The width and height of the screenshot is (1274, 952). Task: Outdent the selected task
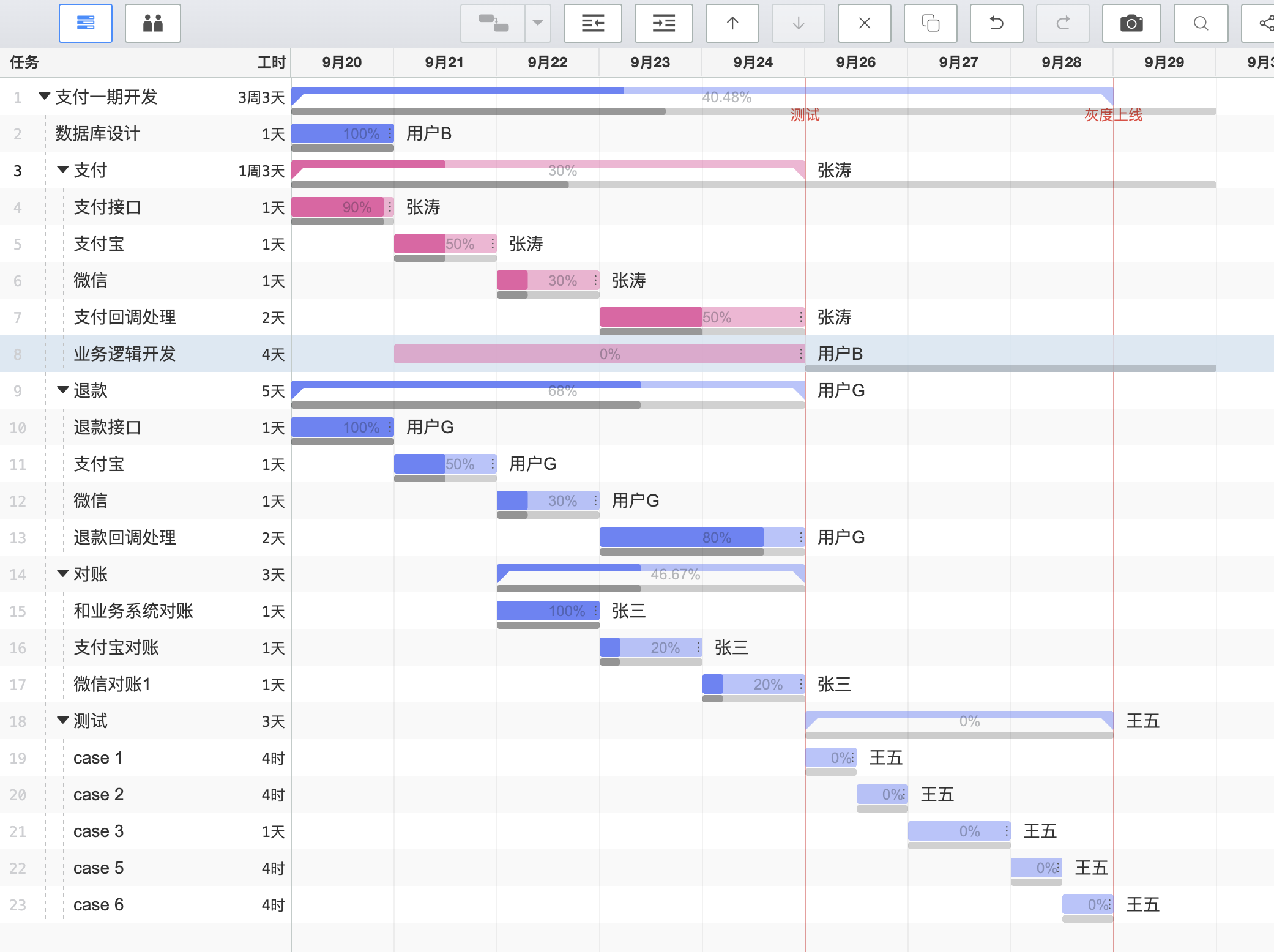[593, 23]
